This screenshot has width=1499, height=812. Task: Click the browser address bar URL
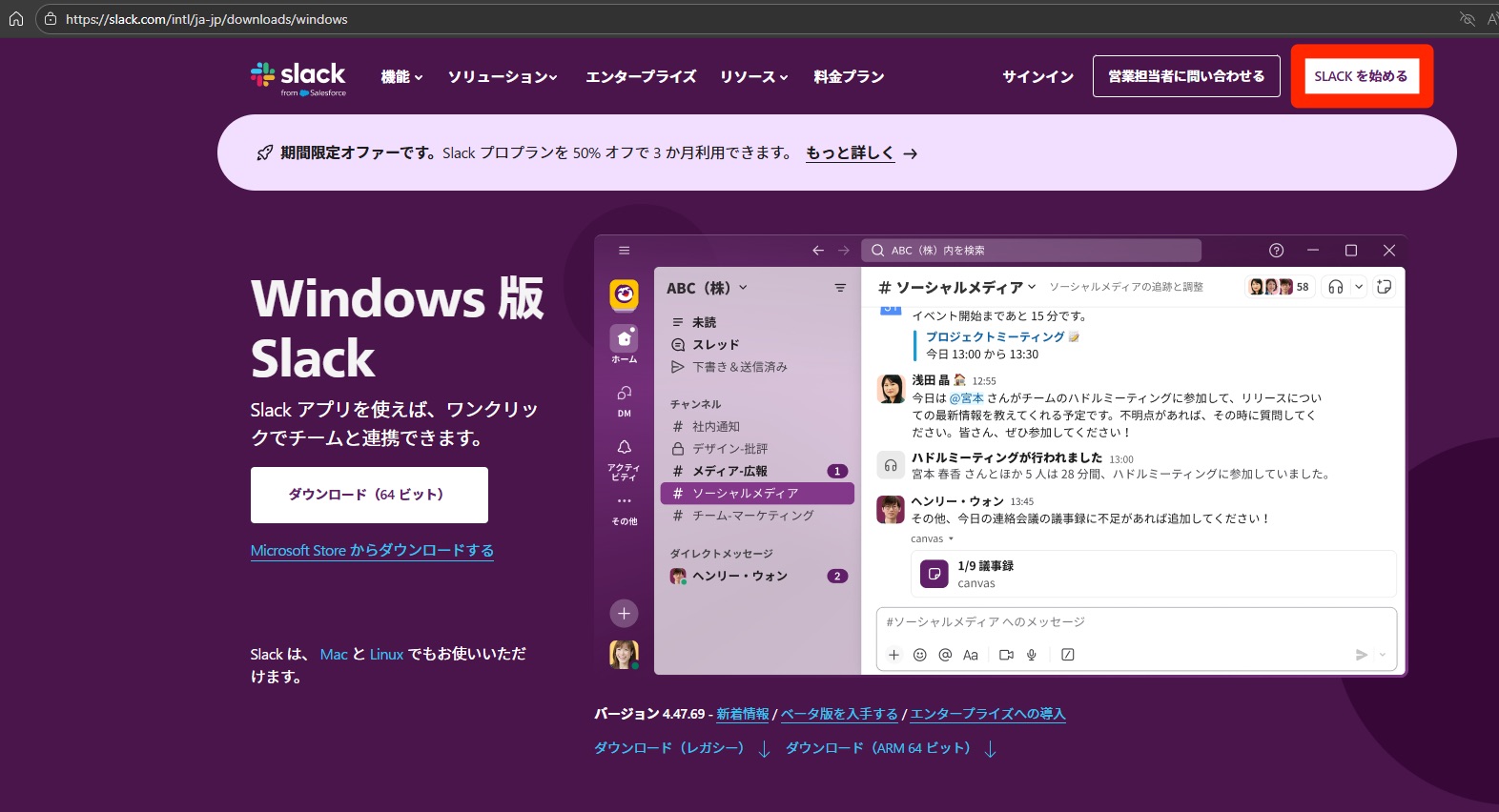point(207,19)
